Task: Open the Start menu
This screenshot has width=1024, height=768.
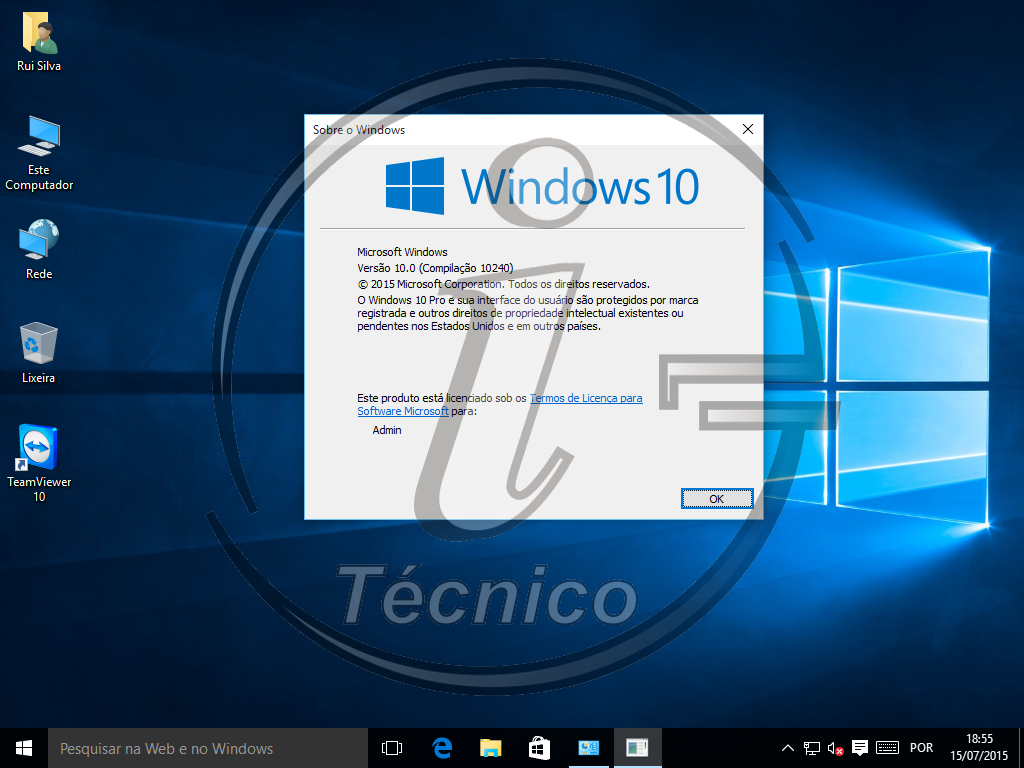Action: click(x=22, y=747)
